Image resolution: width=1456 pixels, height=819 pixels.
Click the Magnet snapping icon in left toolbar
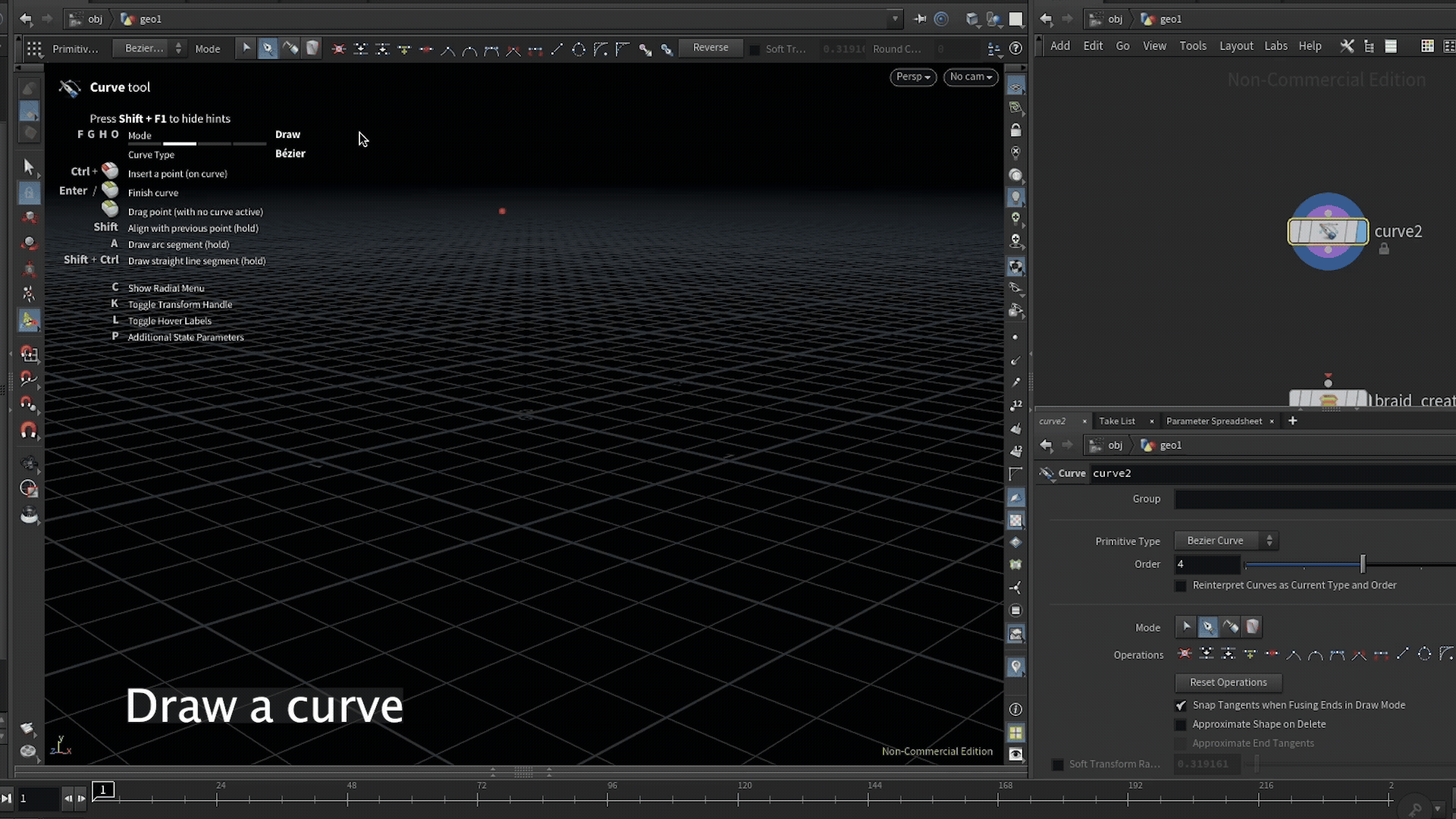[x=29, y=431]
